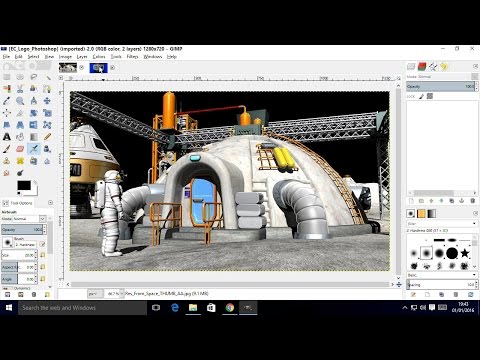Viewport: 480px width, 360px height.
Task: Toggle the Lock pixels paintbrush icon
Action: pyautogui.click(x=421, y=96)
